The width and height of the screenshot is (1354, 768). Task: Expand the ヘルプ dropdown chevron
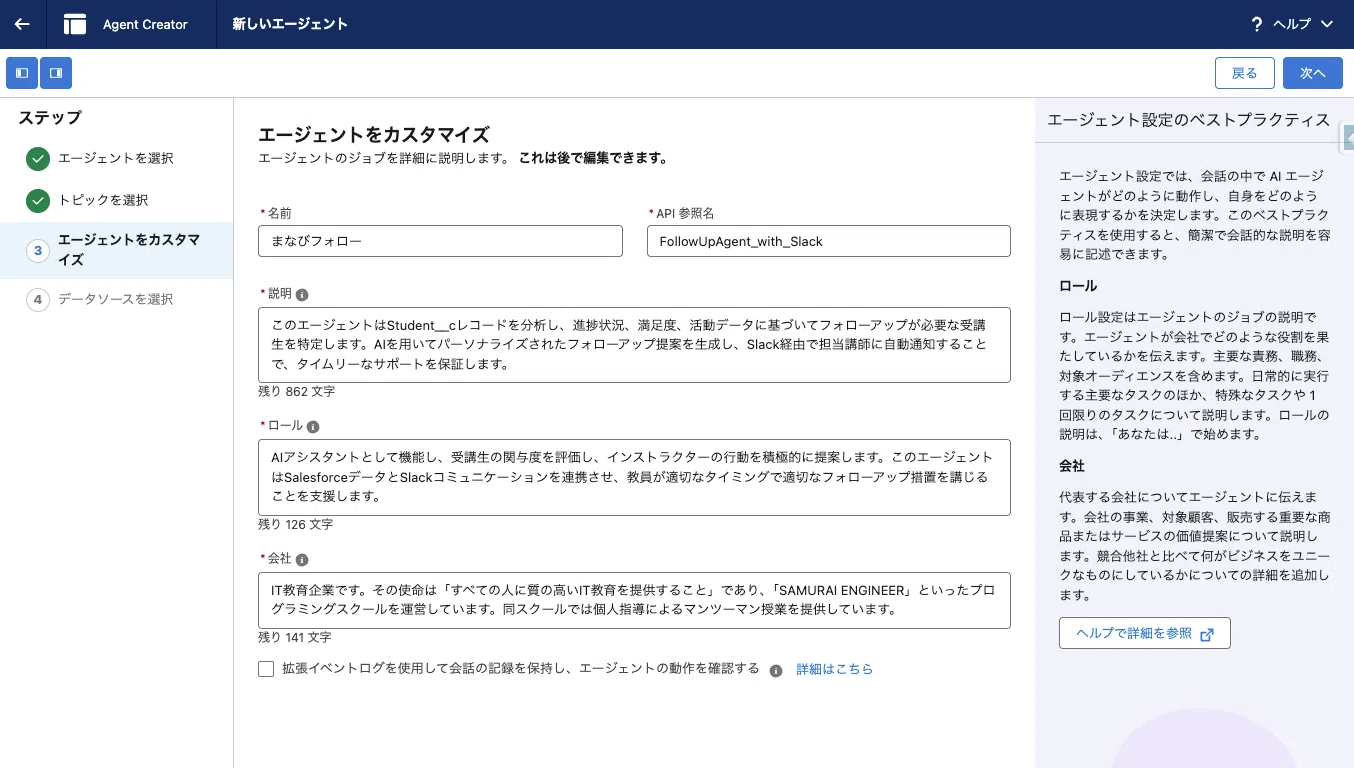[x=1327, y=24]
